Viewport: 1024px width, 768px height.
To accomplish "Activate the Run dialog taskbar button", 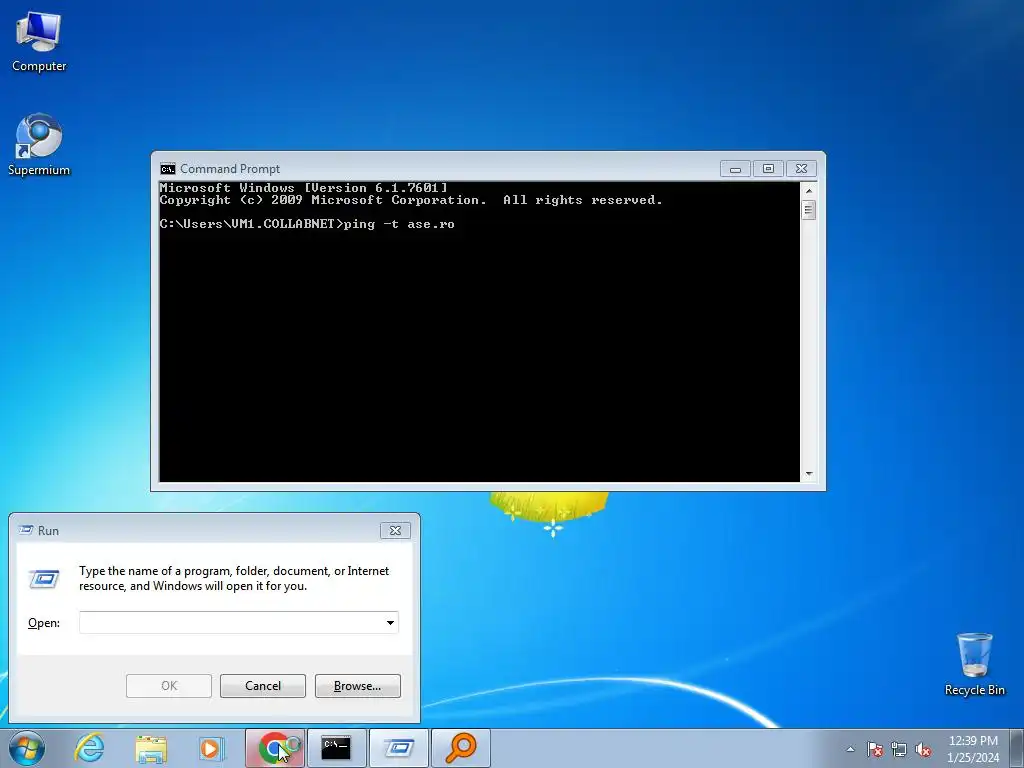I will (x=398, y=748).
